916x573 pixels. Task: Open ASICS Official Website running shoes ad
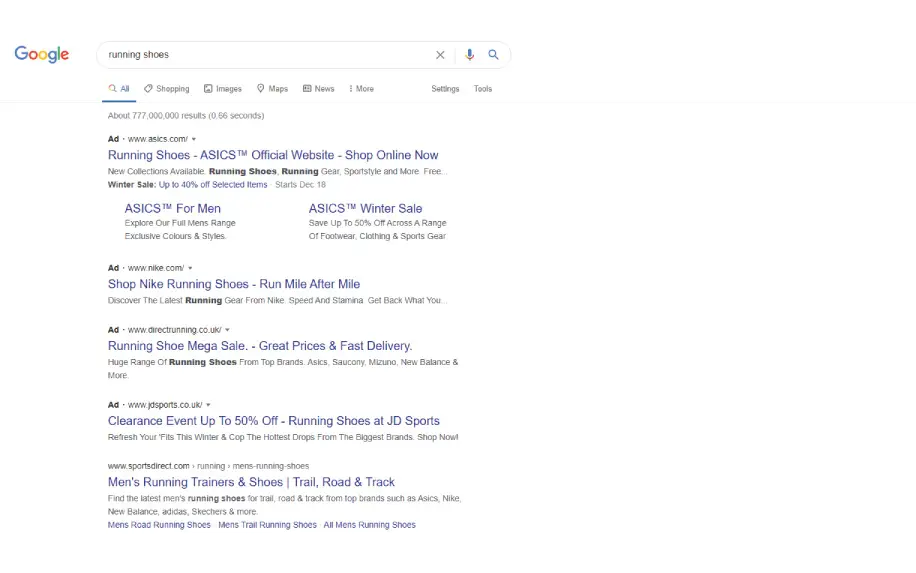273,155
